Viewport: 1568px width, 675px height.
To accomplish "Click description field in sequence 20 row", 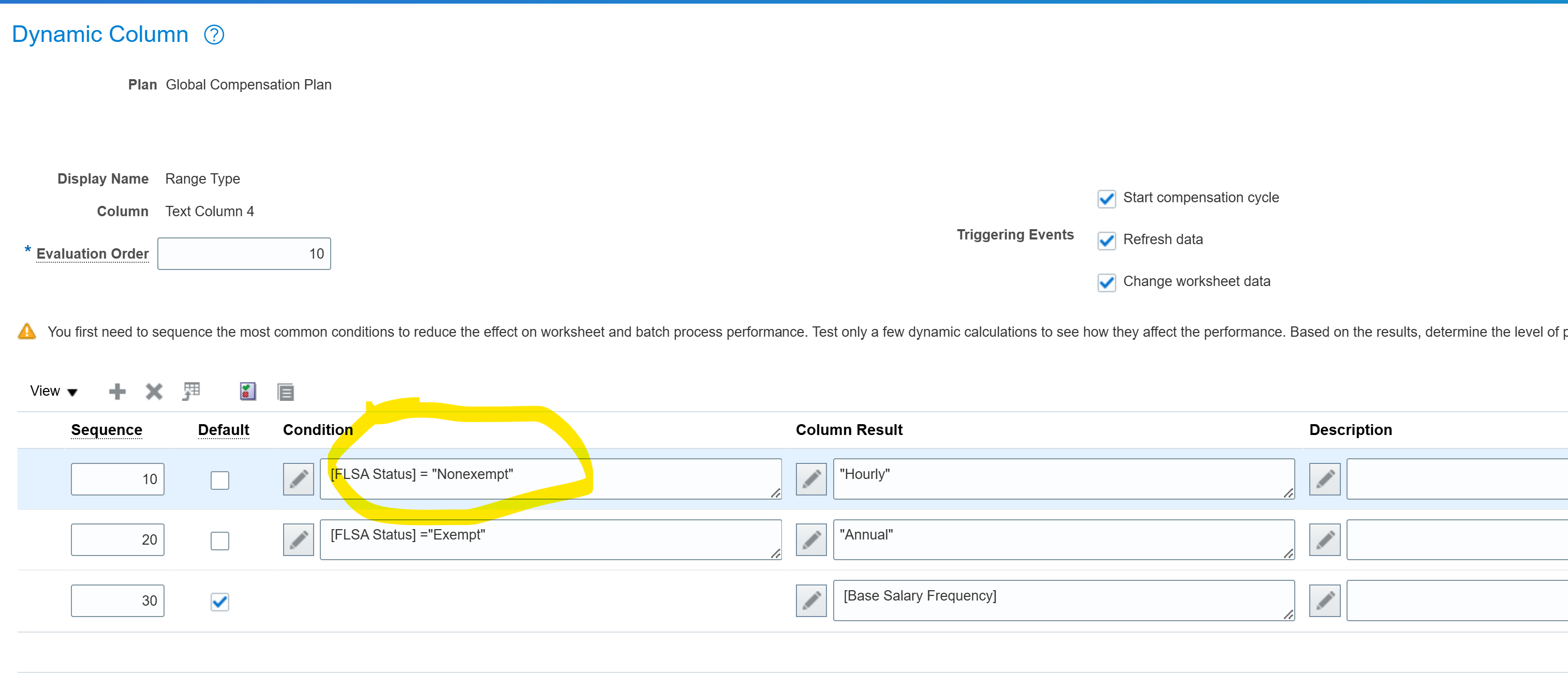I will click(1457, 539).
